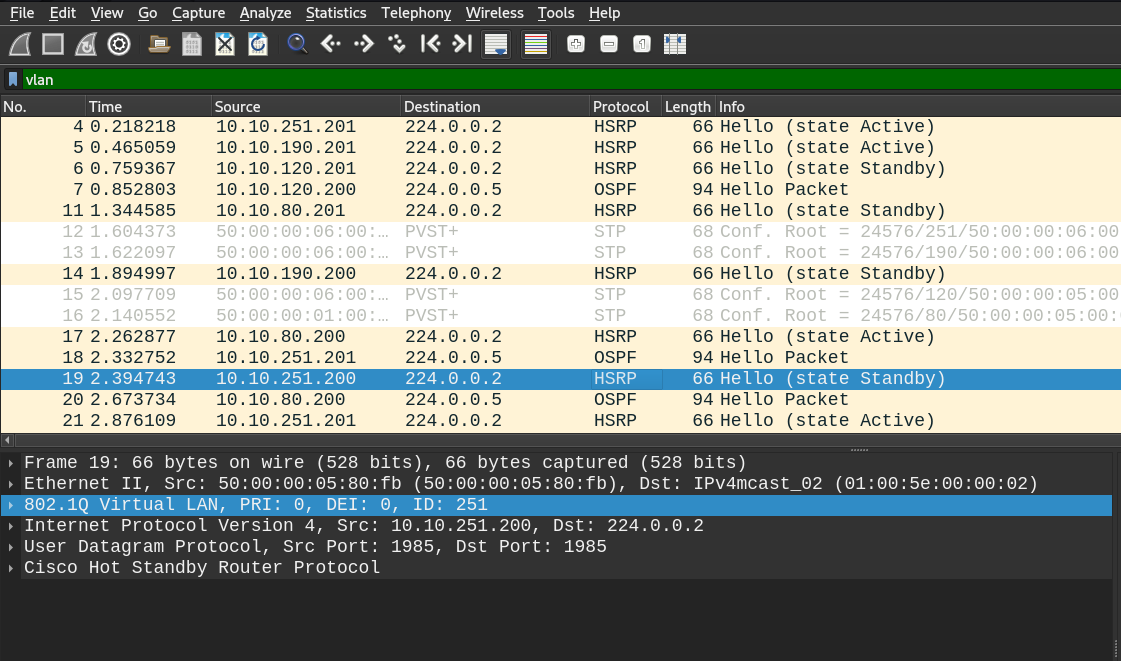
Task: Toggle auto-scroll during live capture
Action: (495, 44)
